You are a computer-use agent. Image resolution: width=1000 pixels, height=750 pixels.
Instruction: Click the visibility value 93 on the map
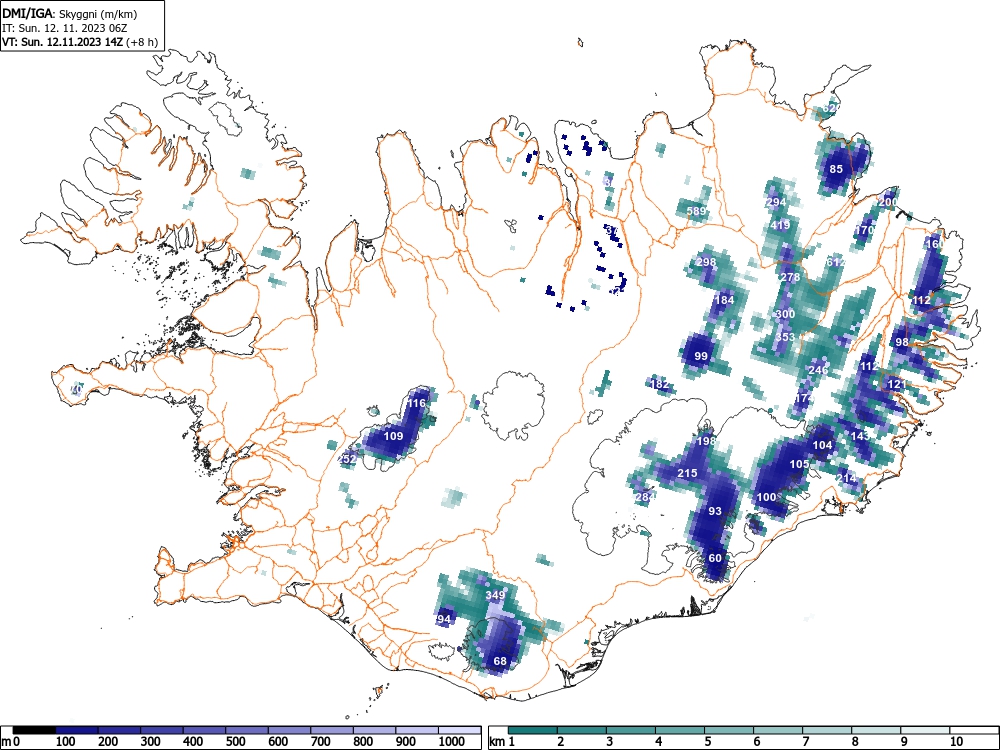[x=715, y=511]
